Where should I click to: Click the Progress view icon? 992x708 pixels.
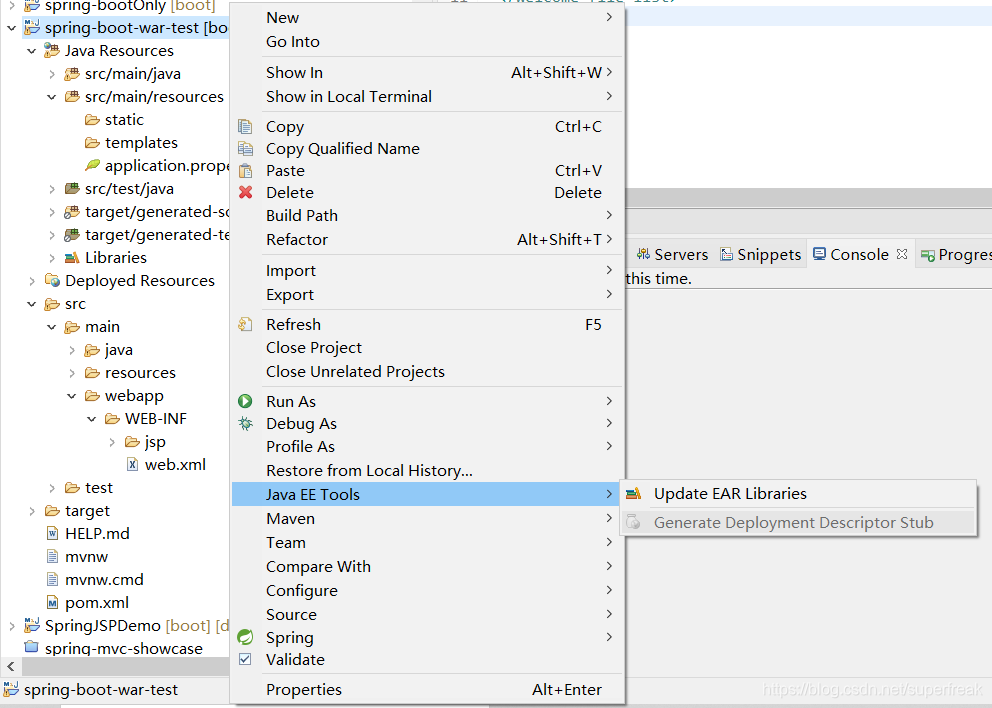click(x=927, y=255)
